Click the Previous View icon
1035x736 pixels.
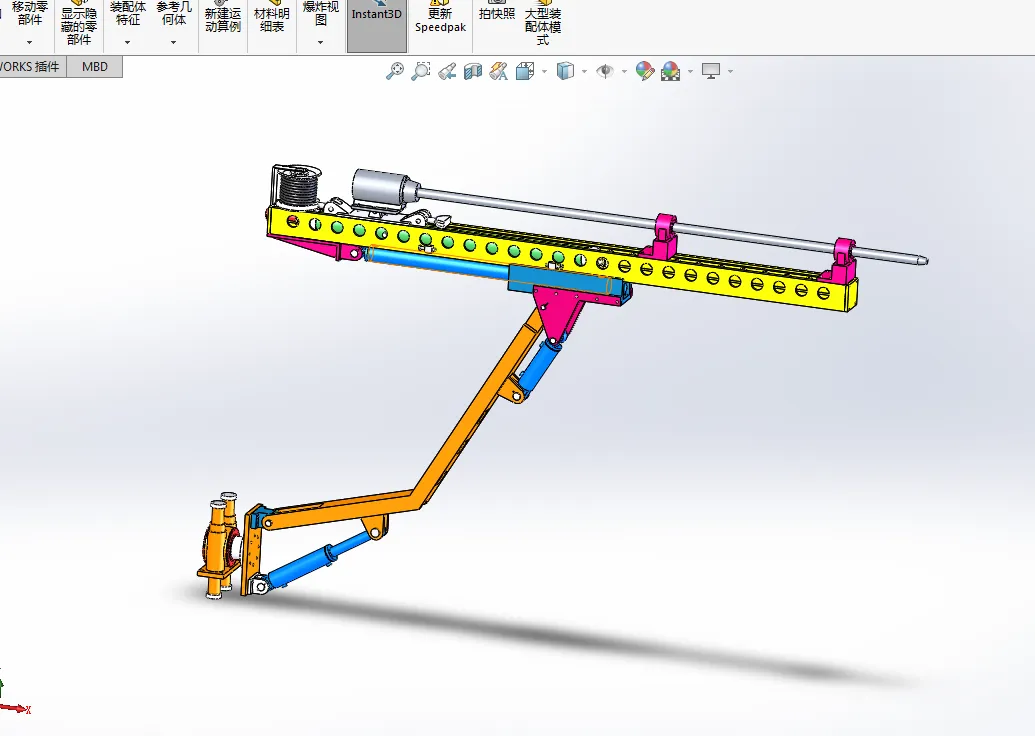tap(447, 71)
